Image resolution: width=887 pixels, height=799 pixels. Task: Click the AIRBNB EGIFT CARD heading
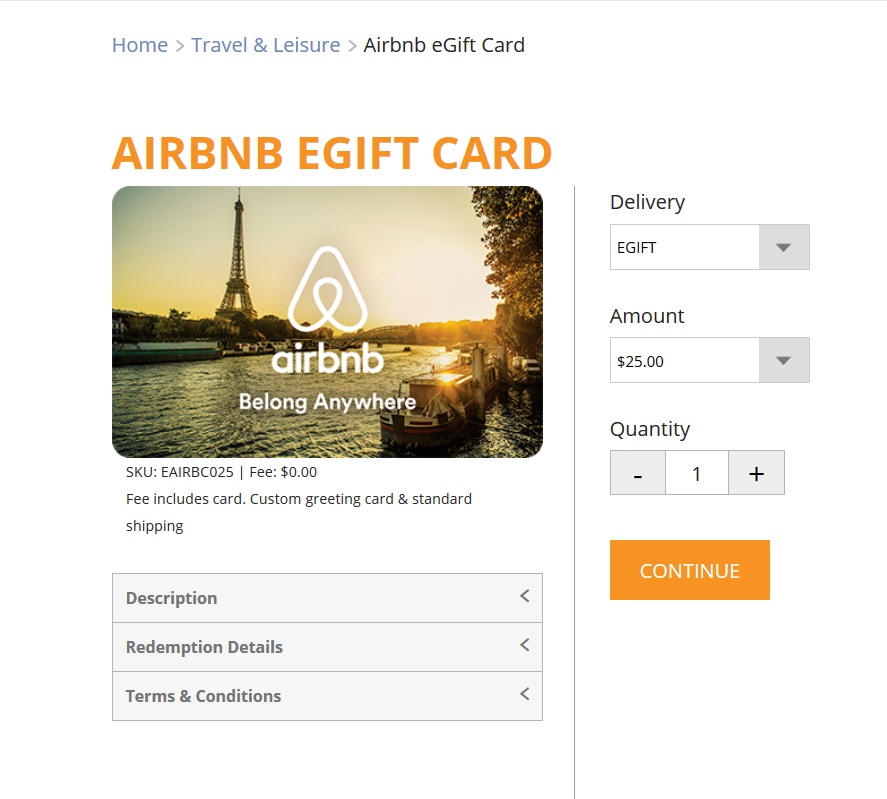(x=332, y=152)
